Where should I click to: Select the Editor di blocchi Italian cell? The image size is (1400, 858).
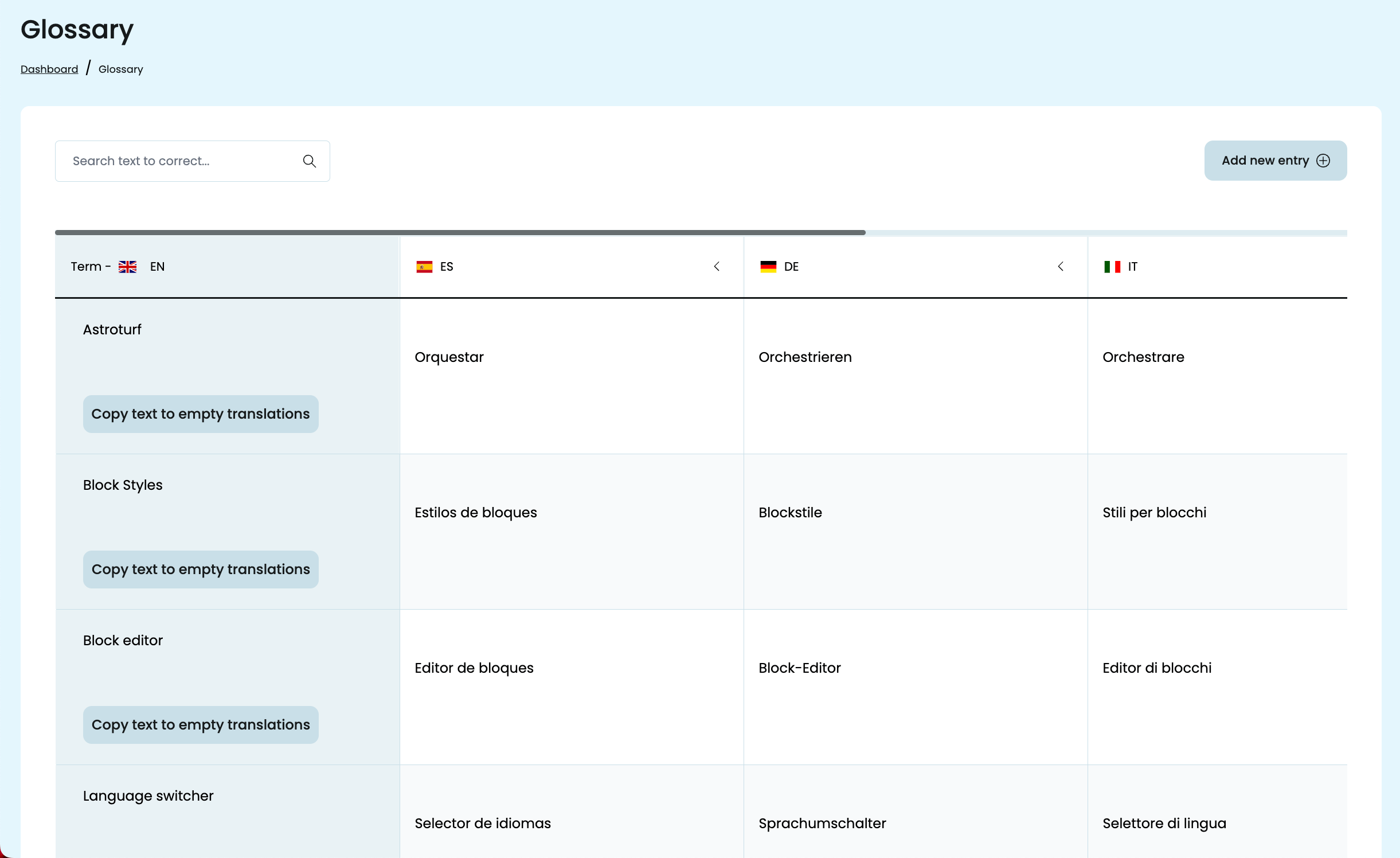coord(1157,668)
